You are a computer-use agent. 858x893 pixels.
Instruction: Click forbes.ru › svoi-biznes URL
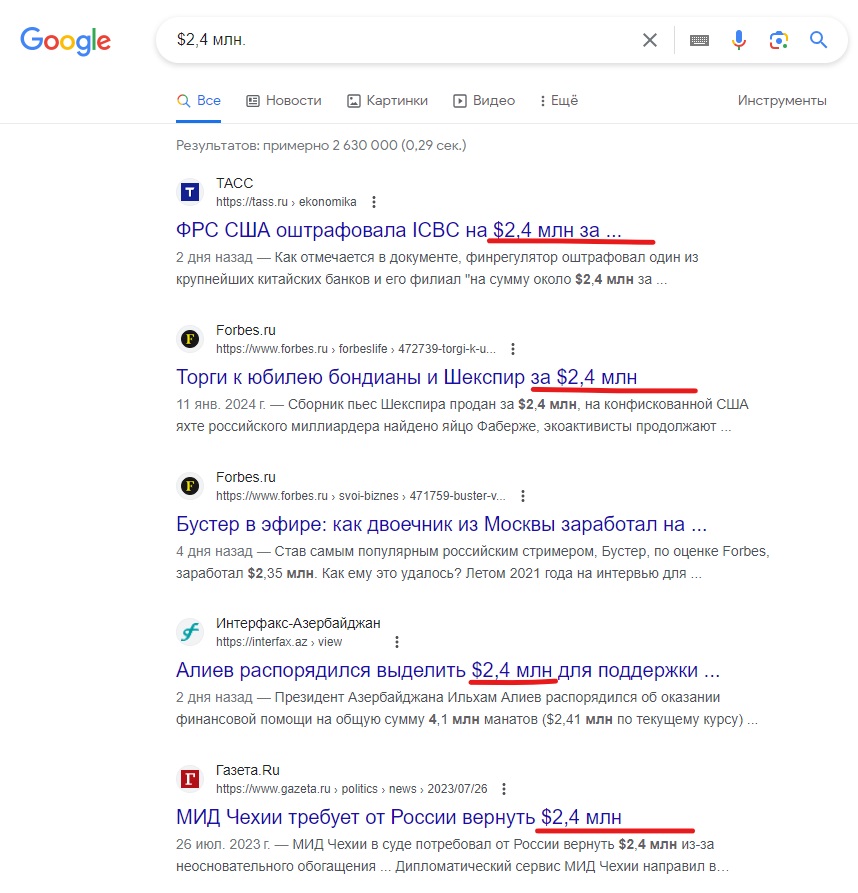[x=360, y=496]
